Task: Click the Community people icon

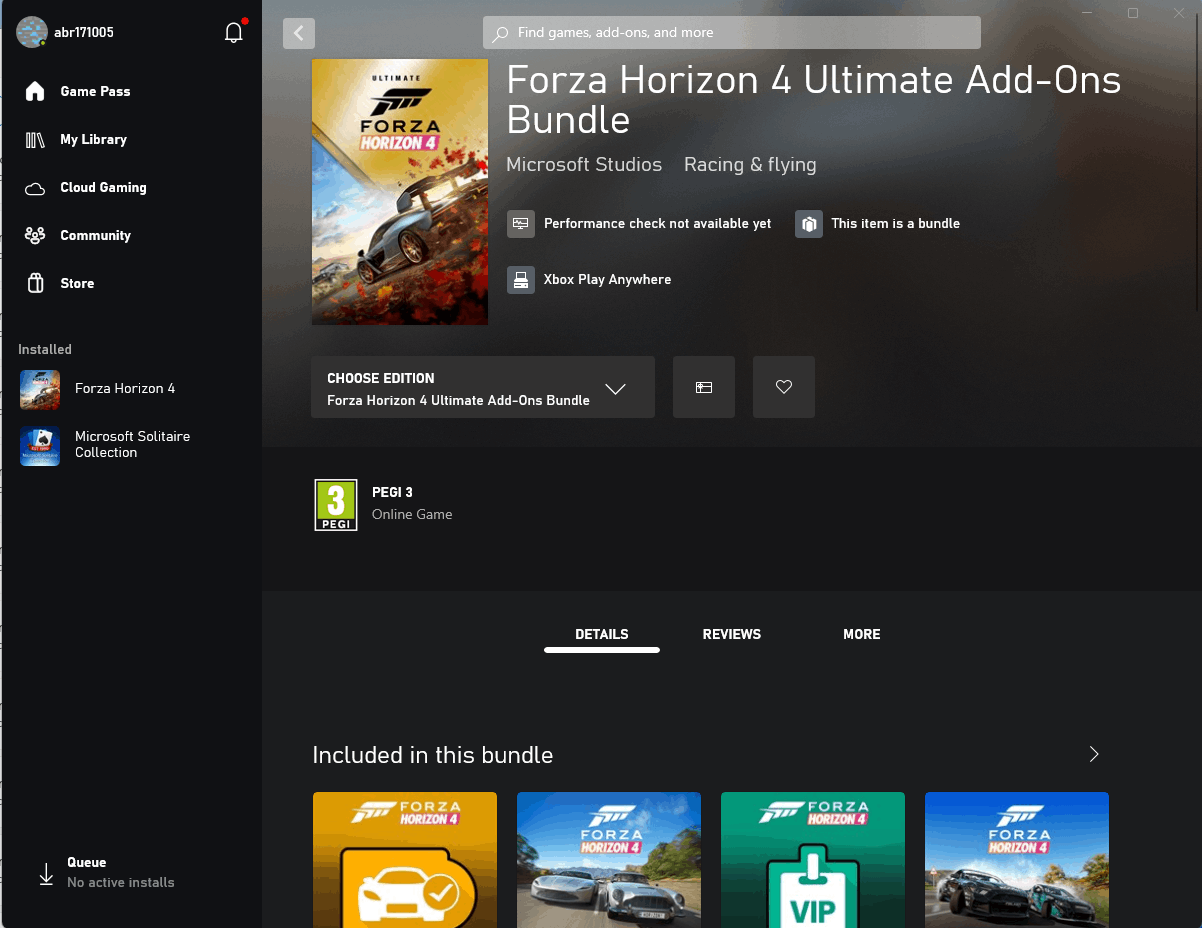Action: pyautogui.click(x=35, y=236)
